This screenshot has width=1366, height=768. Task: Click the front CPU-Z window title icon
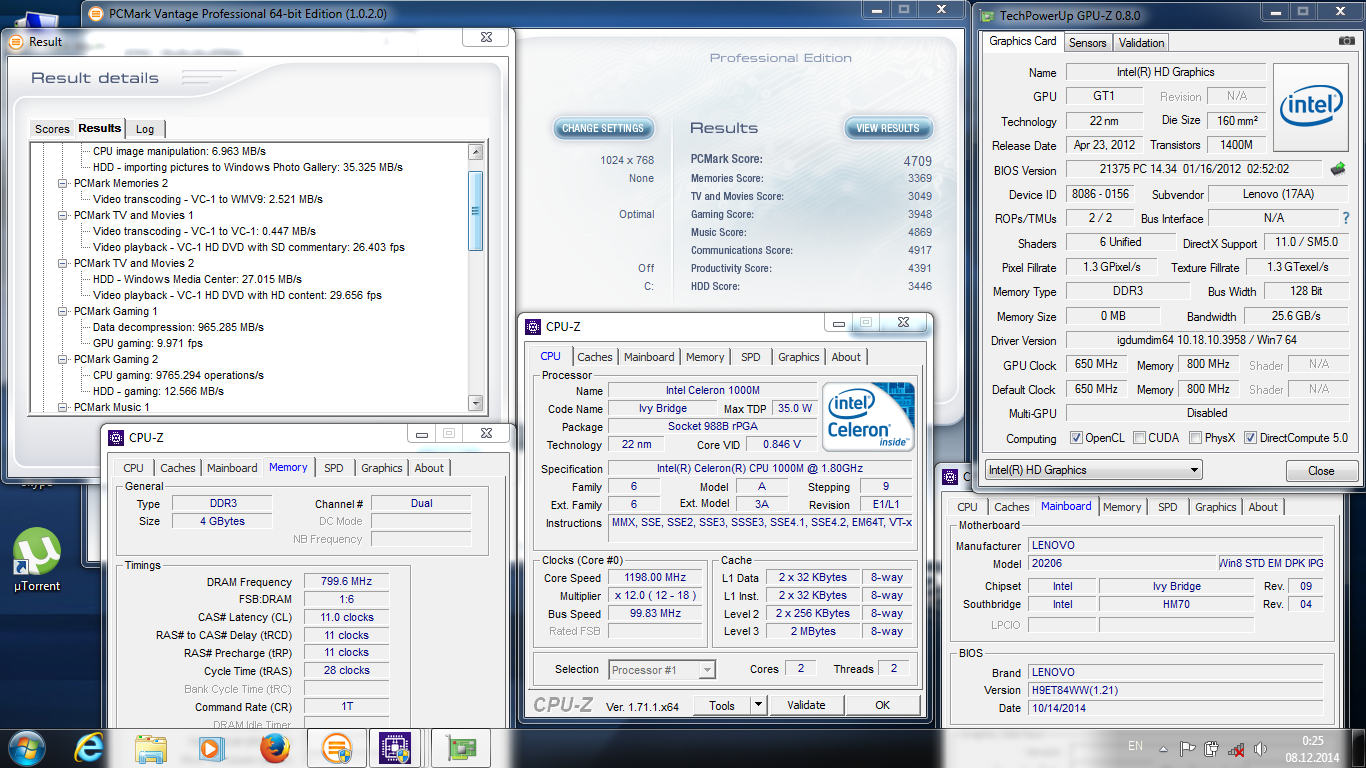533,326
